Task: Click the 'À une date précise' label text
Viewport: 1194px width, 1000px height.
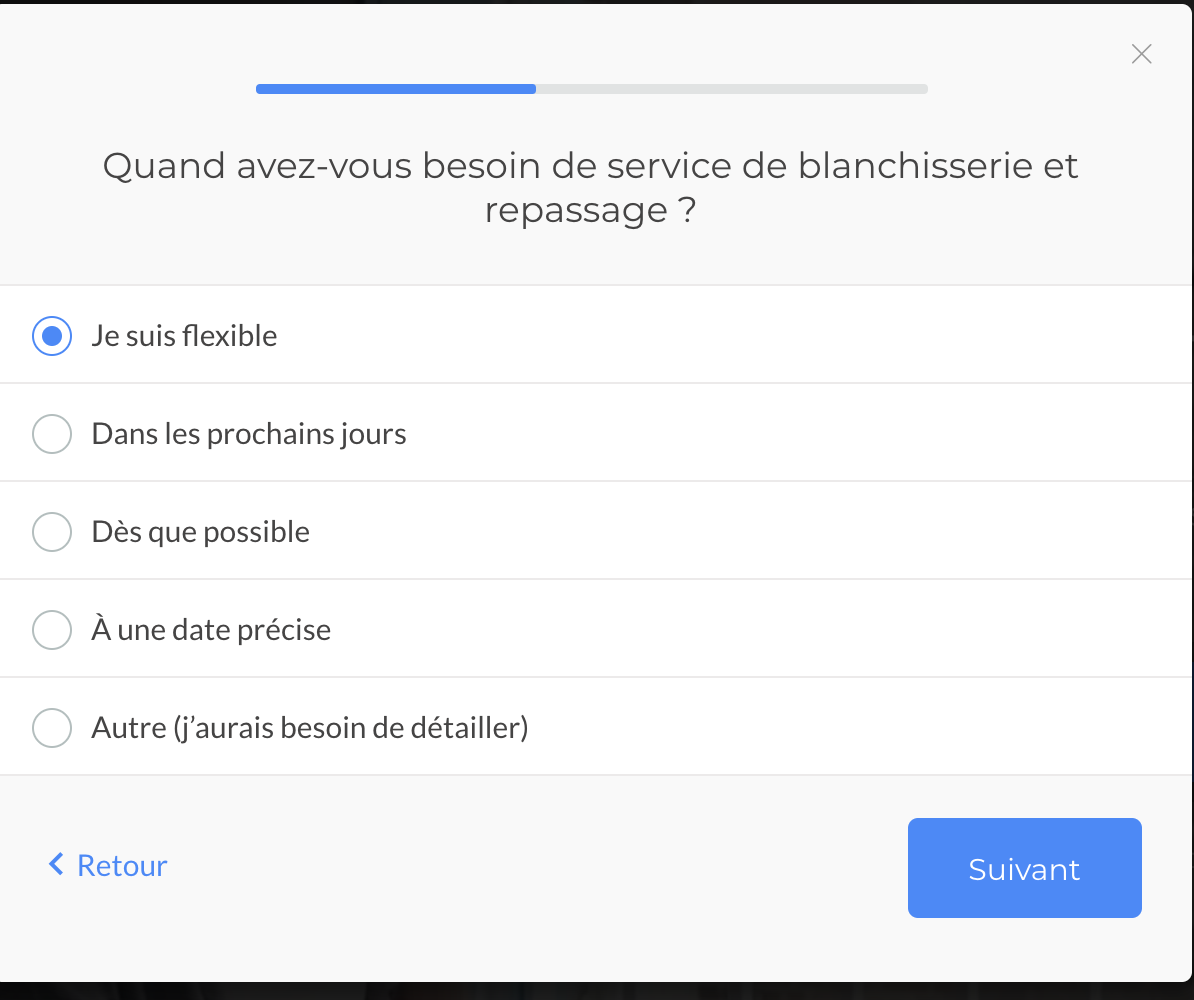Action: click(211, 630)
